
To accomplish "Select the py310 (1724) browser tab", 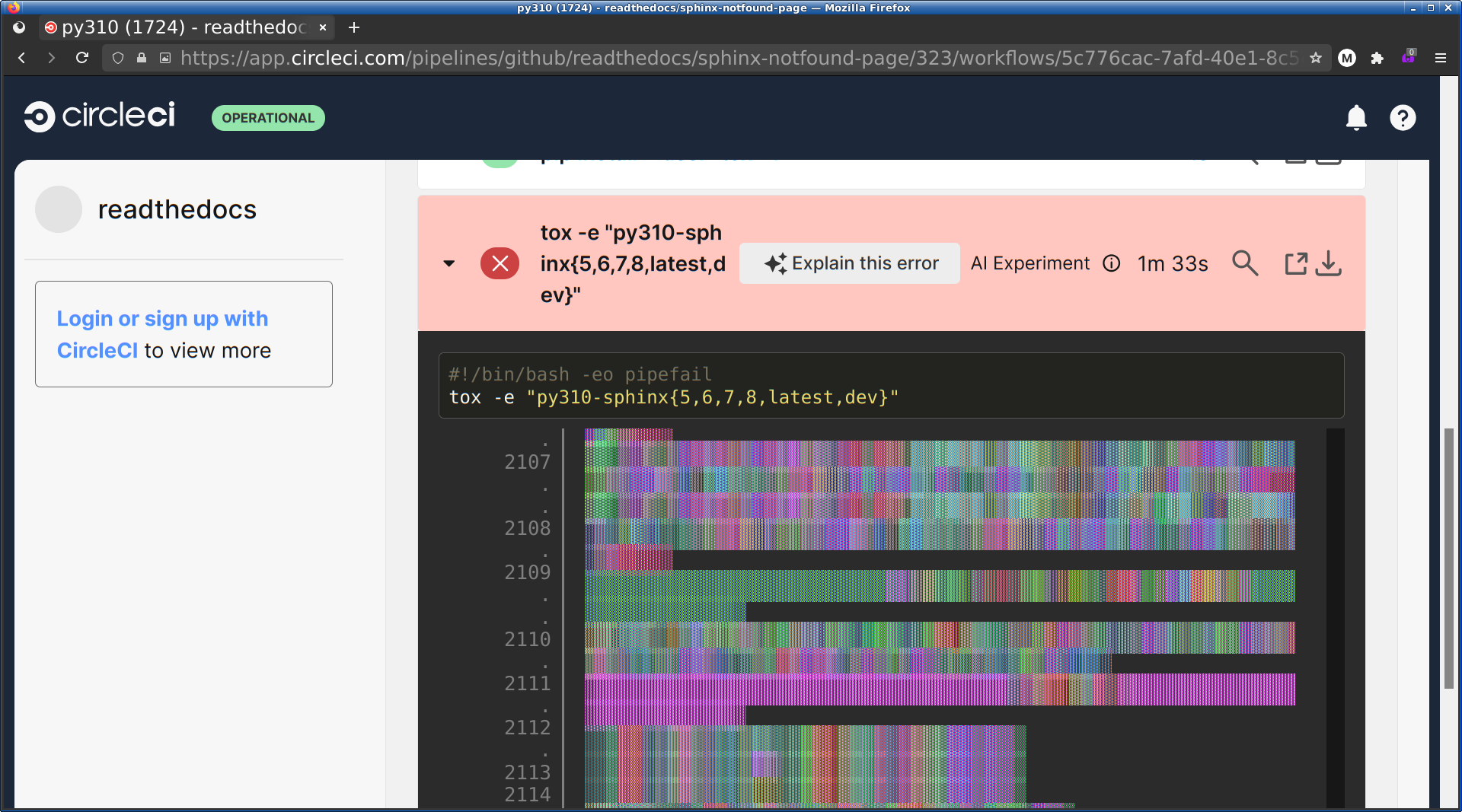I will (183, 27).
